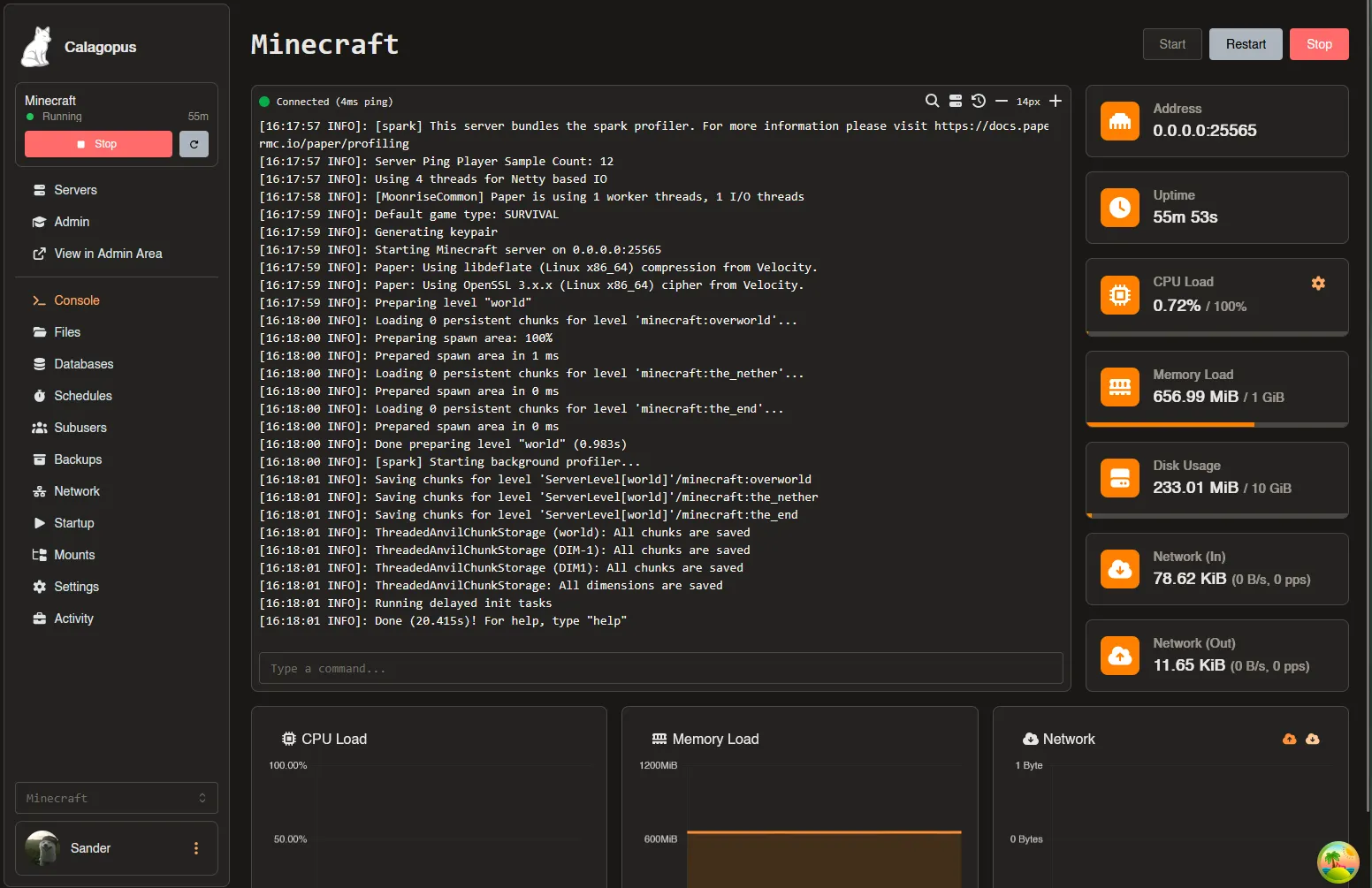
Task: Click the Memory Load chart heading
Action: tap(705, 739)
